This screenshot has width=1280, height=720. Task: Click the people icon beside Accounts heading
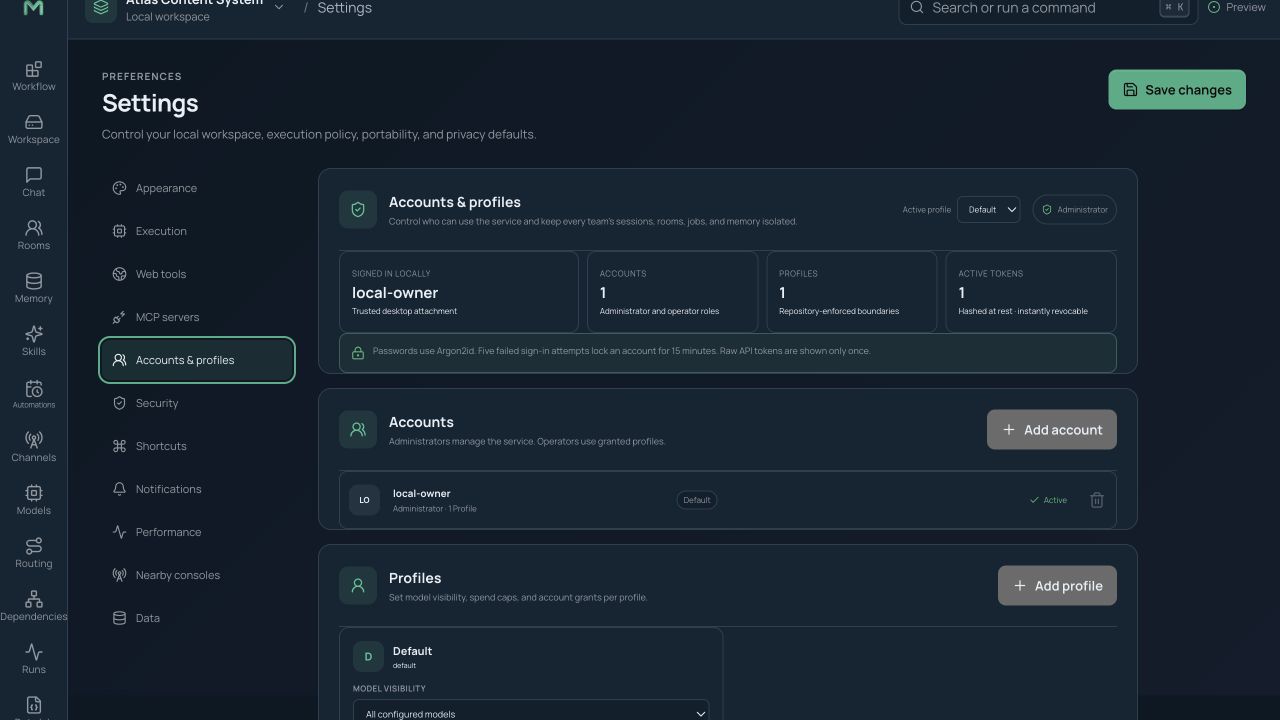click(358, 430)
